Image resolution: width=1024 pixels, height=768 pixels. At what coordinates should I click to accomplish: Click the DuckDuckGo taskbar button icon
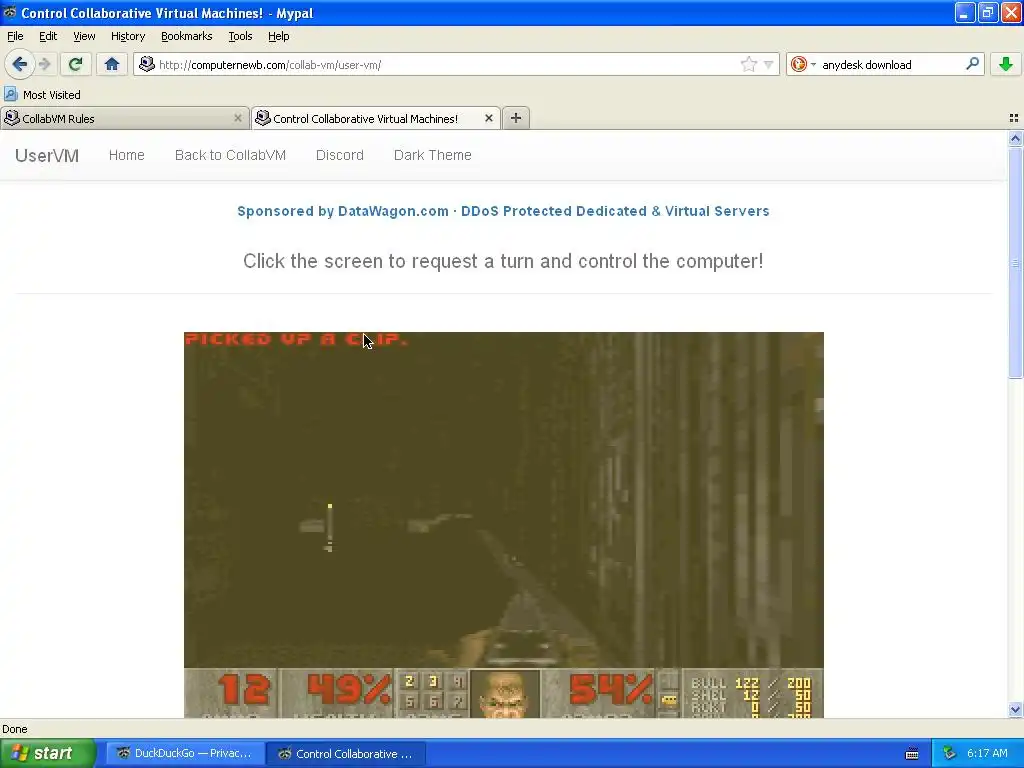tap(123, 753)
